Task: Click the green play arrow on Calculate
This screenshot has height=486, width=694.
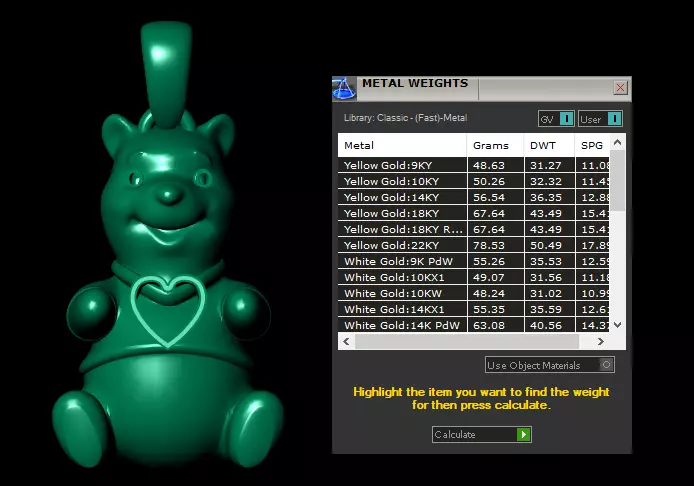Action: (x=524, y=434)
